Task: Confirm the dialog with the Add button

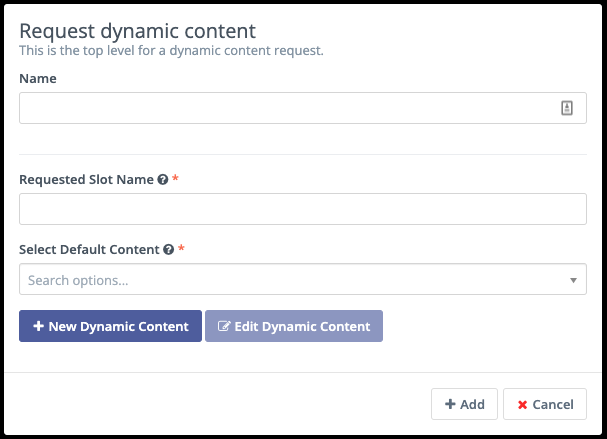Action: [x=464, y=405]
